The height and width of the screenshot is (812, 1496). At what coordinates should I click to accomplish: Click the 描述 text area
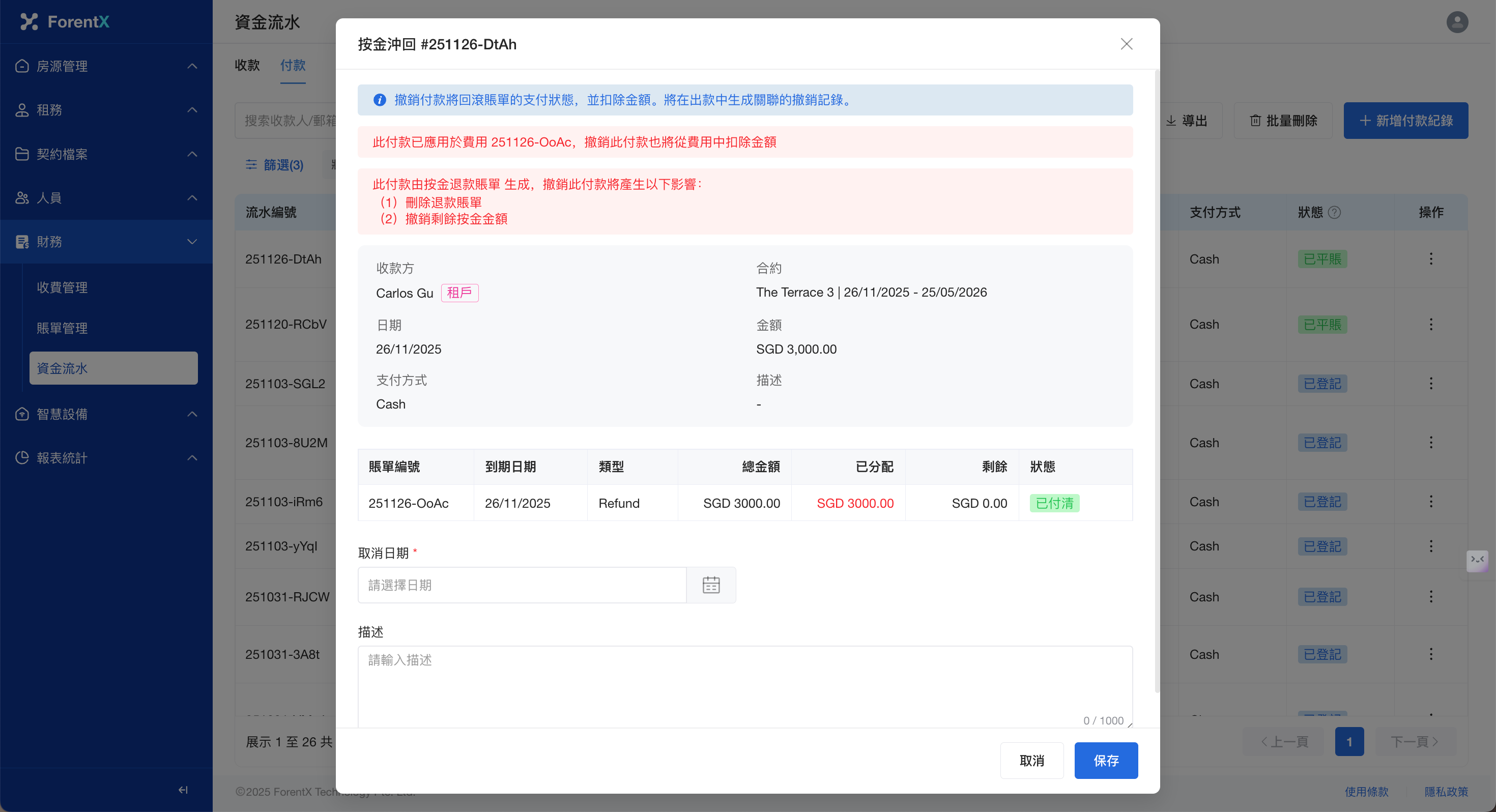tap(744, 685)
